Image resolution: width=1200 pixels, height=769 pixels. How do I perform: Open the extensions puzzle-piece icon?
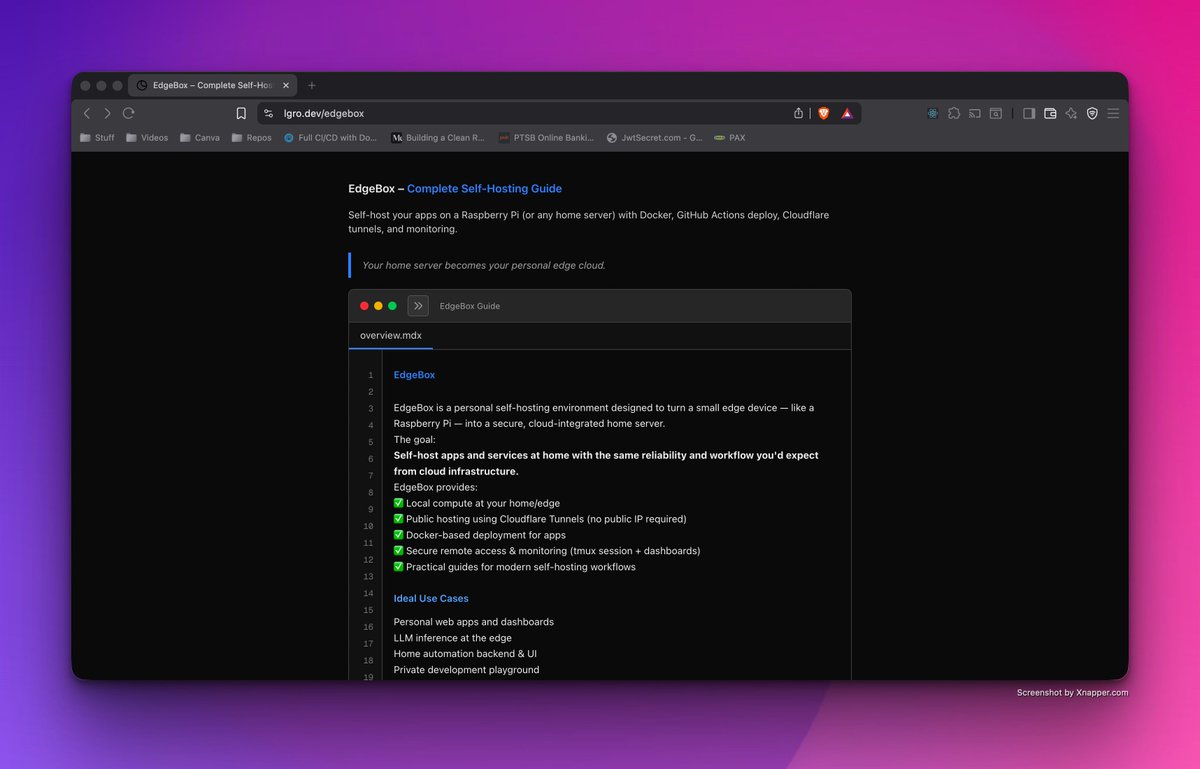pos(954,114)
